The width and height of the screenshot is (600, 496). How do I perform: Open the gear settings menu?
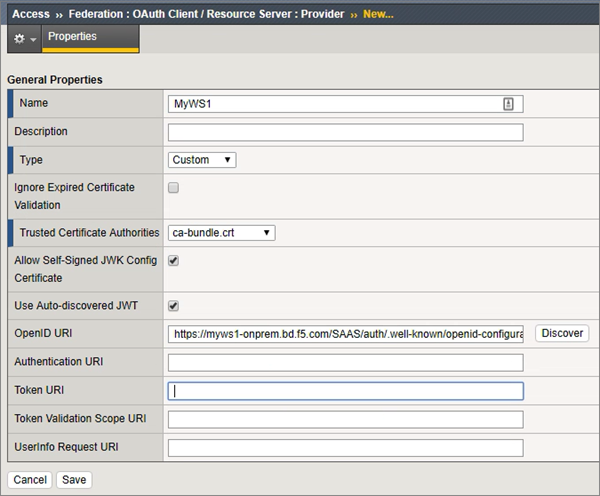pyautogui.click(x=19, y=38)
